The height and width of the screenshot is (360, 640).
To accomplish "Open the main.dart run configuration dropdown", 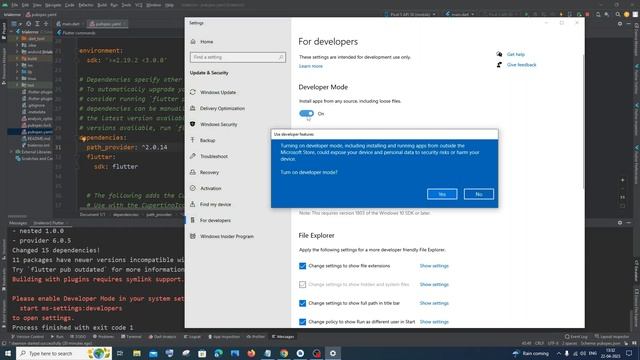I will click(460, 14).
